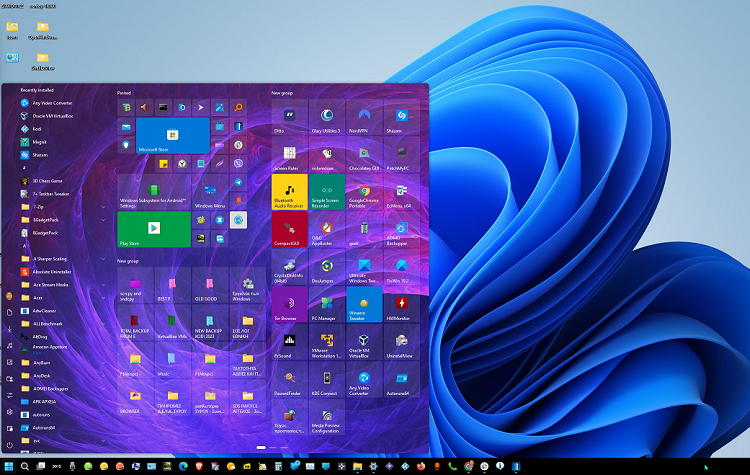
Task: Open Search from the taskbar
Action: [25, 466]
